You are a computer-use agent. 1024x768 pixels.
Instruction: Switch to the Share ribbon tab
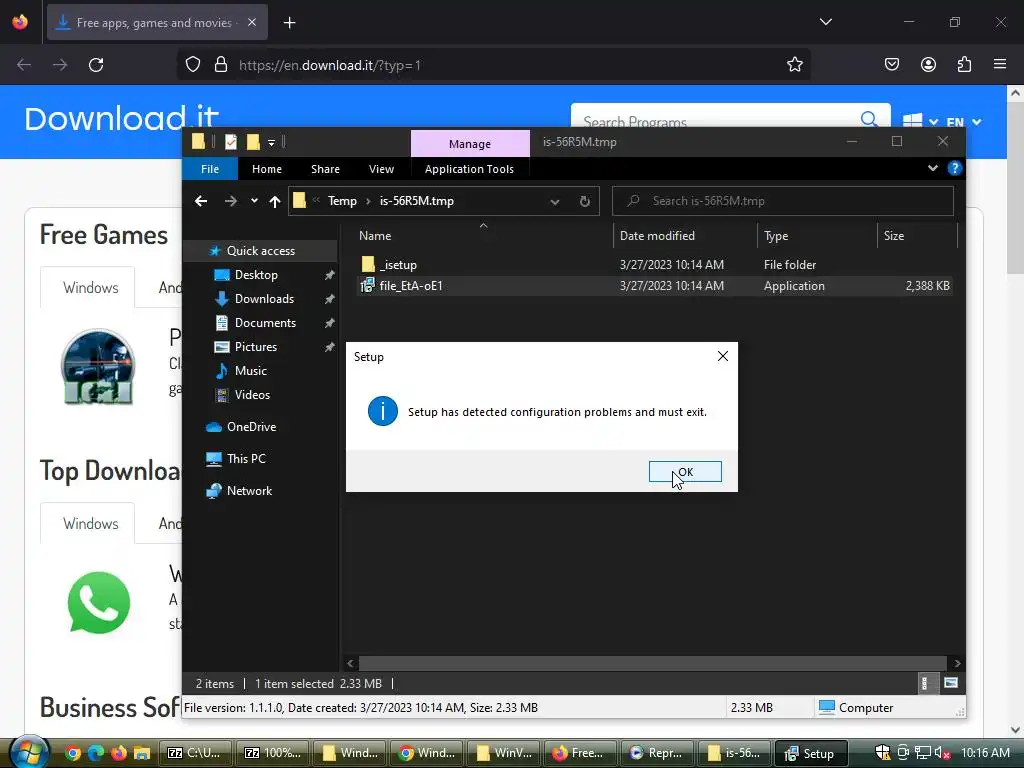pos(325,168)
